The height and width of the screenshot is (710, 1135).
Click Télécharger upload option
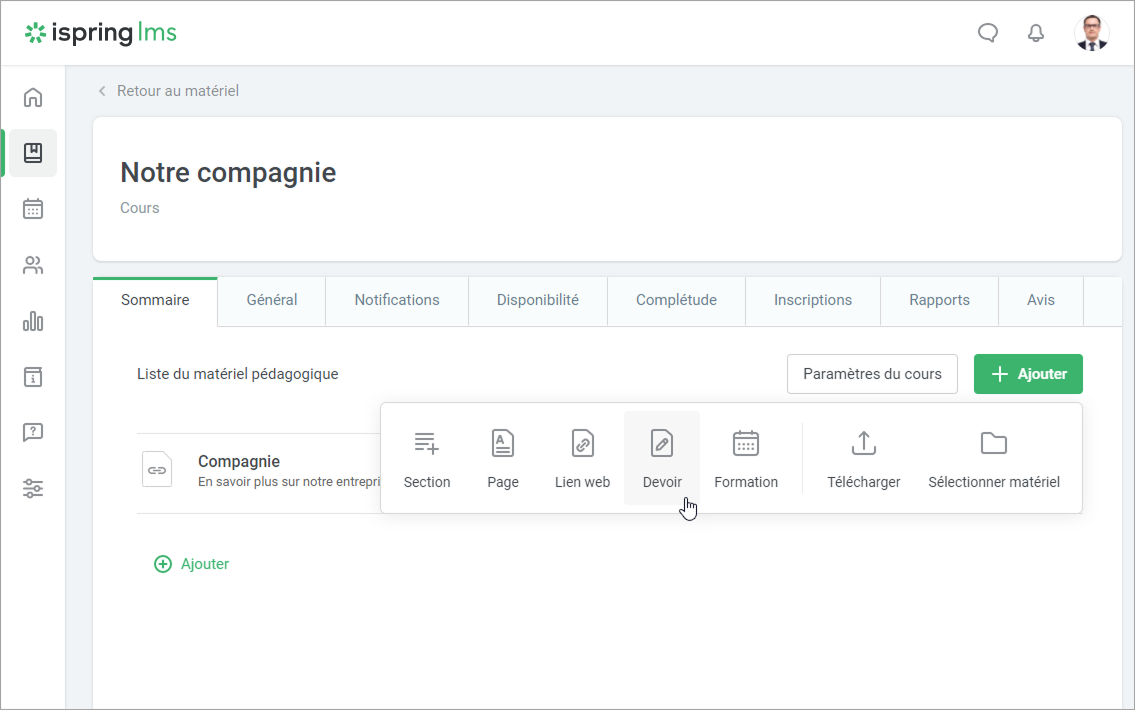point(863,458)
